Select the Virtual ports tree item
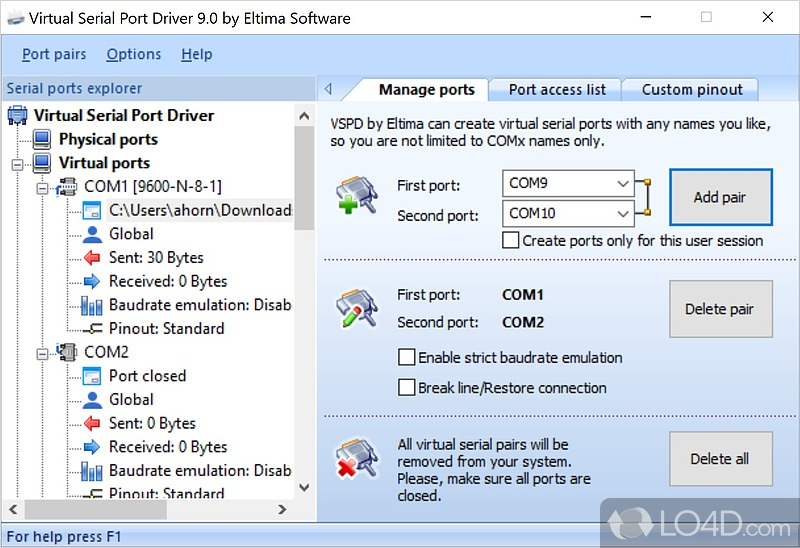The width and height of the screenshot is (800, 548). (x=105, y=163)
